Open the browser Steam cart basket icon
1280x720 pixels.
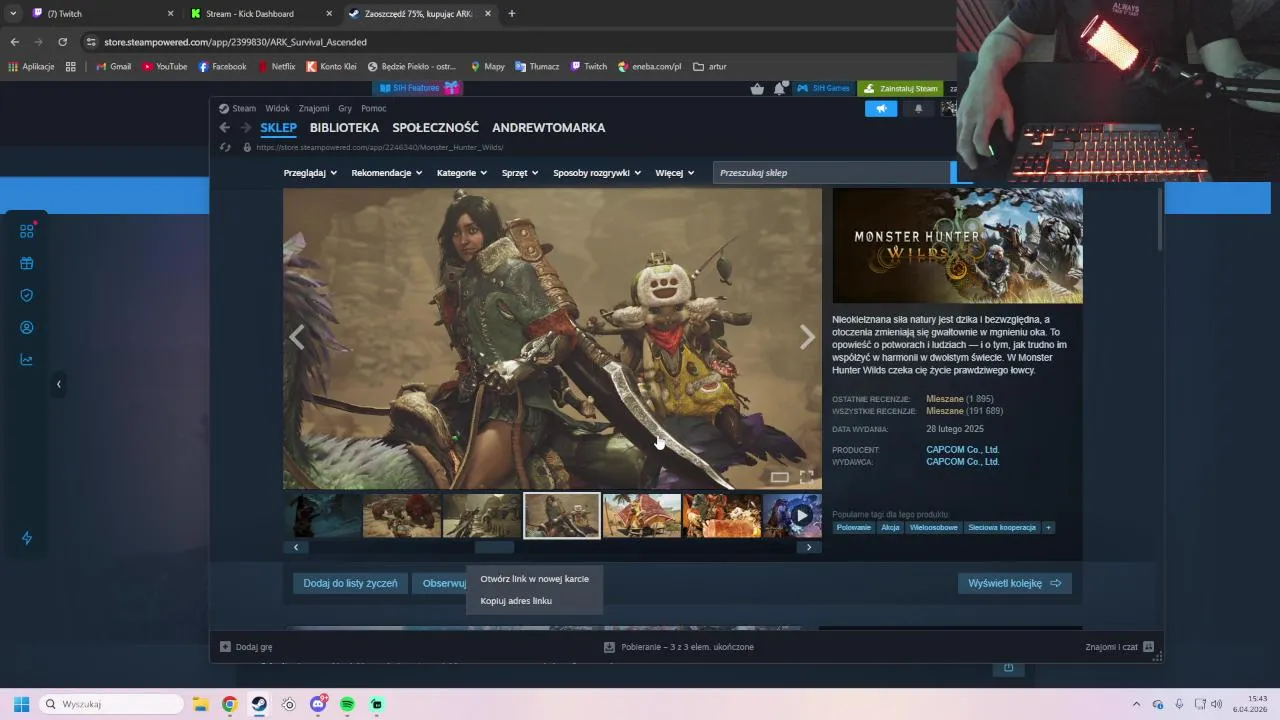point(757,88)
